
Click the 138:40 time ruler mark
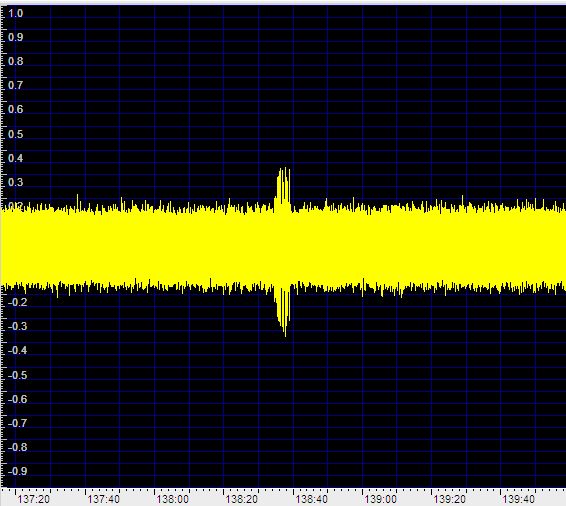tap(312, 499)
